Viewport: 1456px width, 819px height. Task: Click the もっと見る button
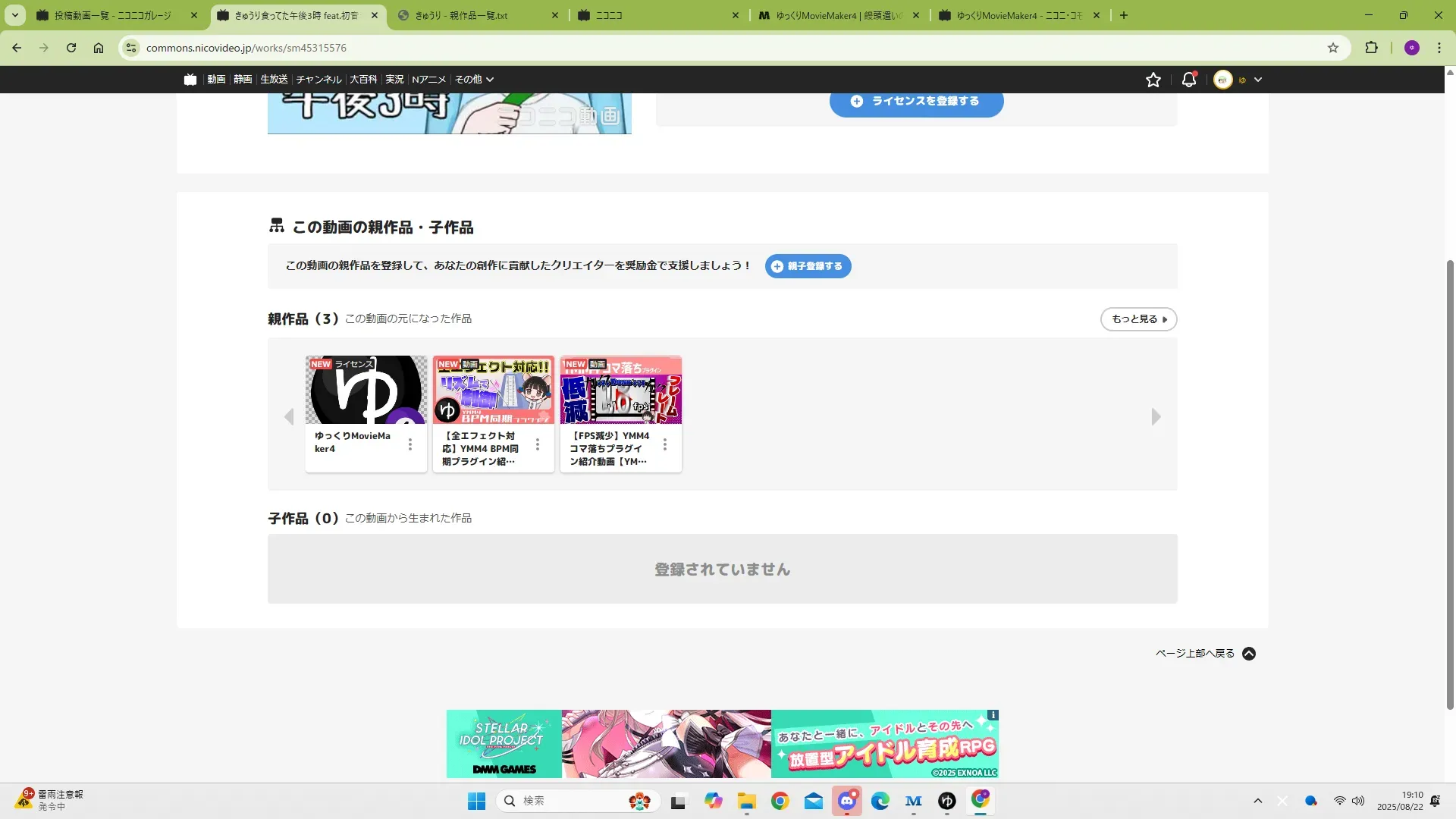(1138, 319)
